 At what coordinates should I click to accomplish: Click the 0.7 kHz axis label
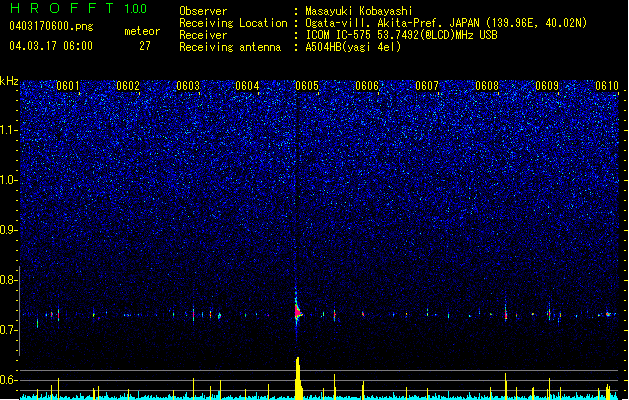[9, 330]
